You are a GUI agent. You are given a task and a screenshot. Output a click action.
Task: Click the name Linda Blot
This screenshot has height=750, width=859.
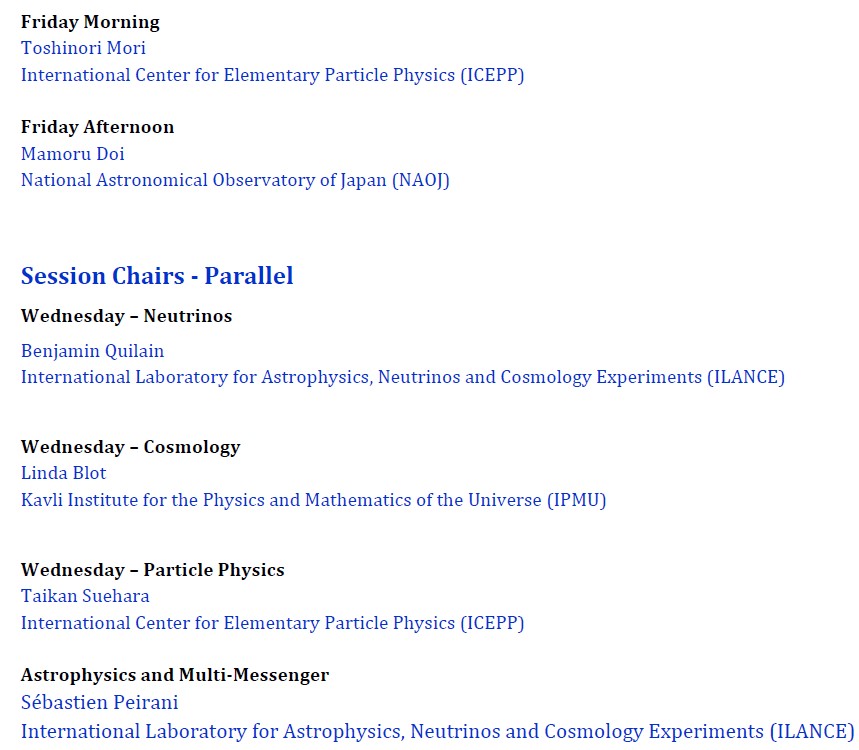pyautogui.click(x=63, y=473)
